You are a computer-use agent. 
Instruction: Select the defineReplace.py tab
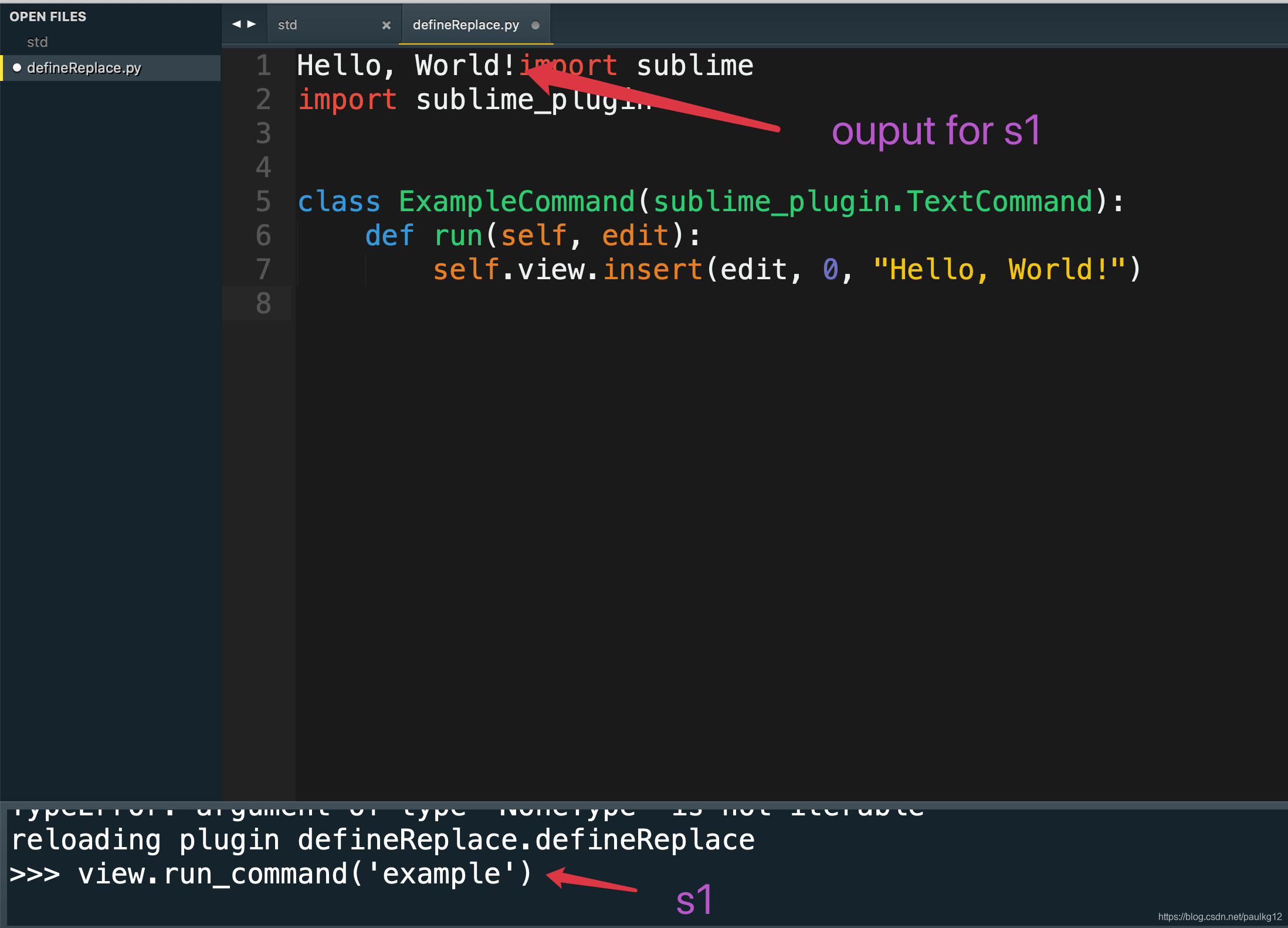pyautogui.click(x=476, y=25)
